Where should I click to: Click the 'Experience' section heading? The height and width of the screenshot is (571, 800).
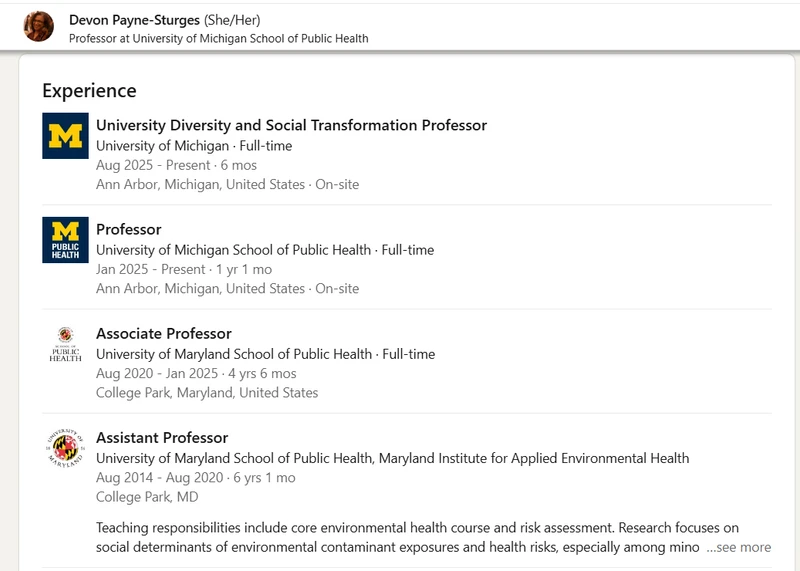[89, 91]
